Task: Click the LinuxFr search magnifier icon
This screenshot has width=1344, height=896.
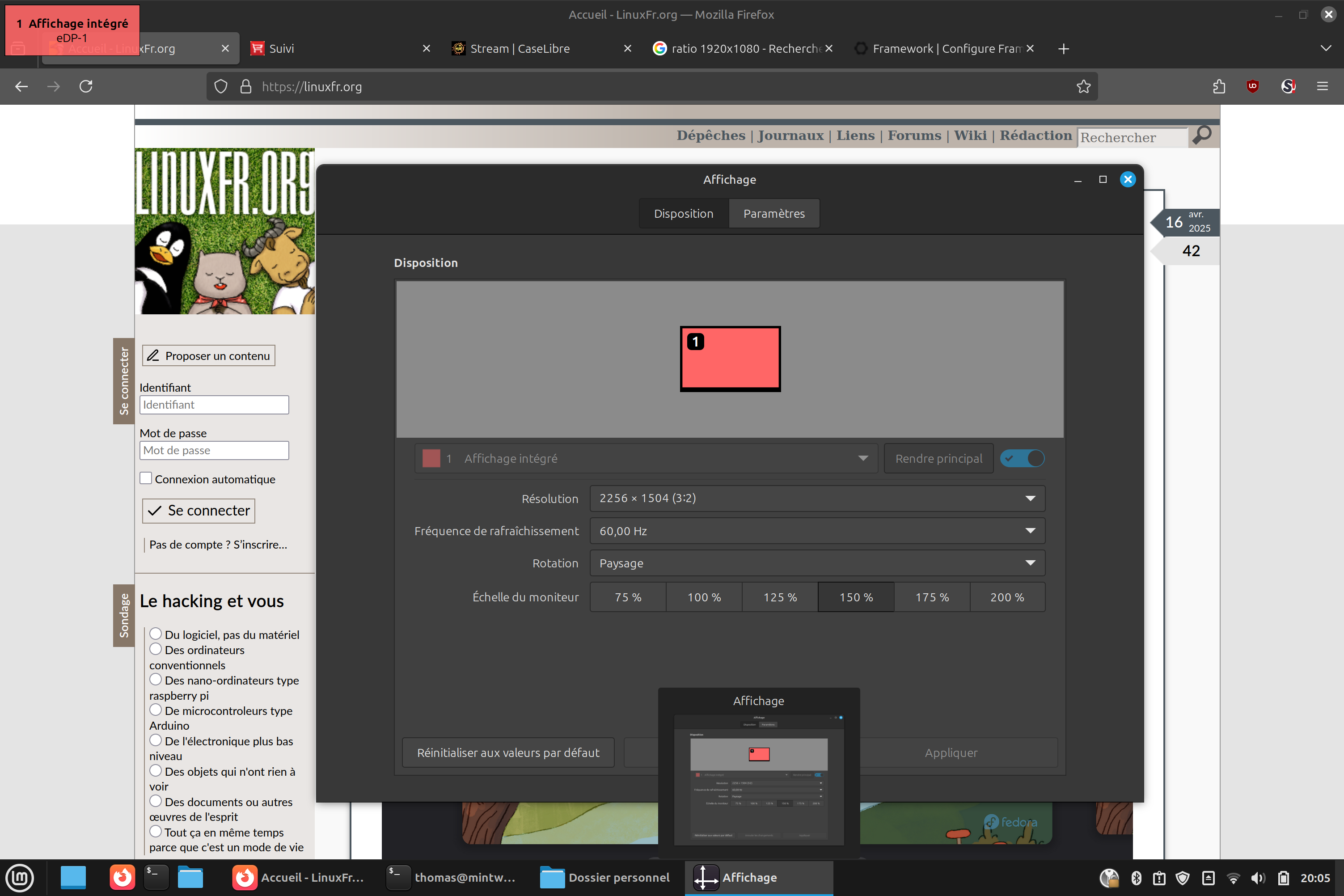Action: (1202, 135)
